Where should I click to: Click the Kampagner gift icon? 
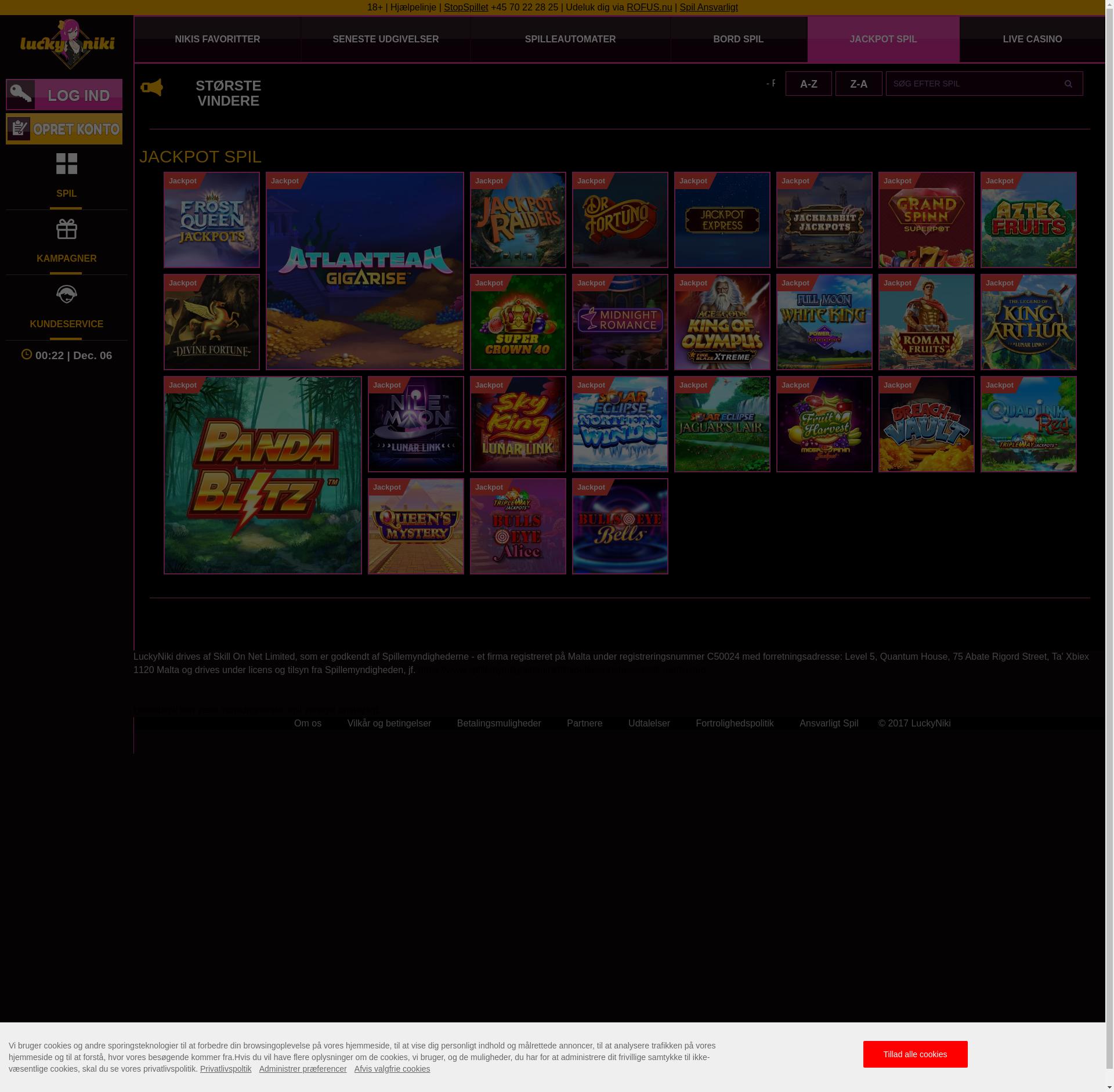click(67, 229)
